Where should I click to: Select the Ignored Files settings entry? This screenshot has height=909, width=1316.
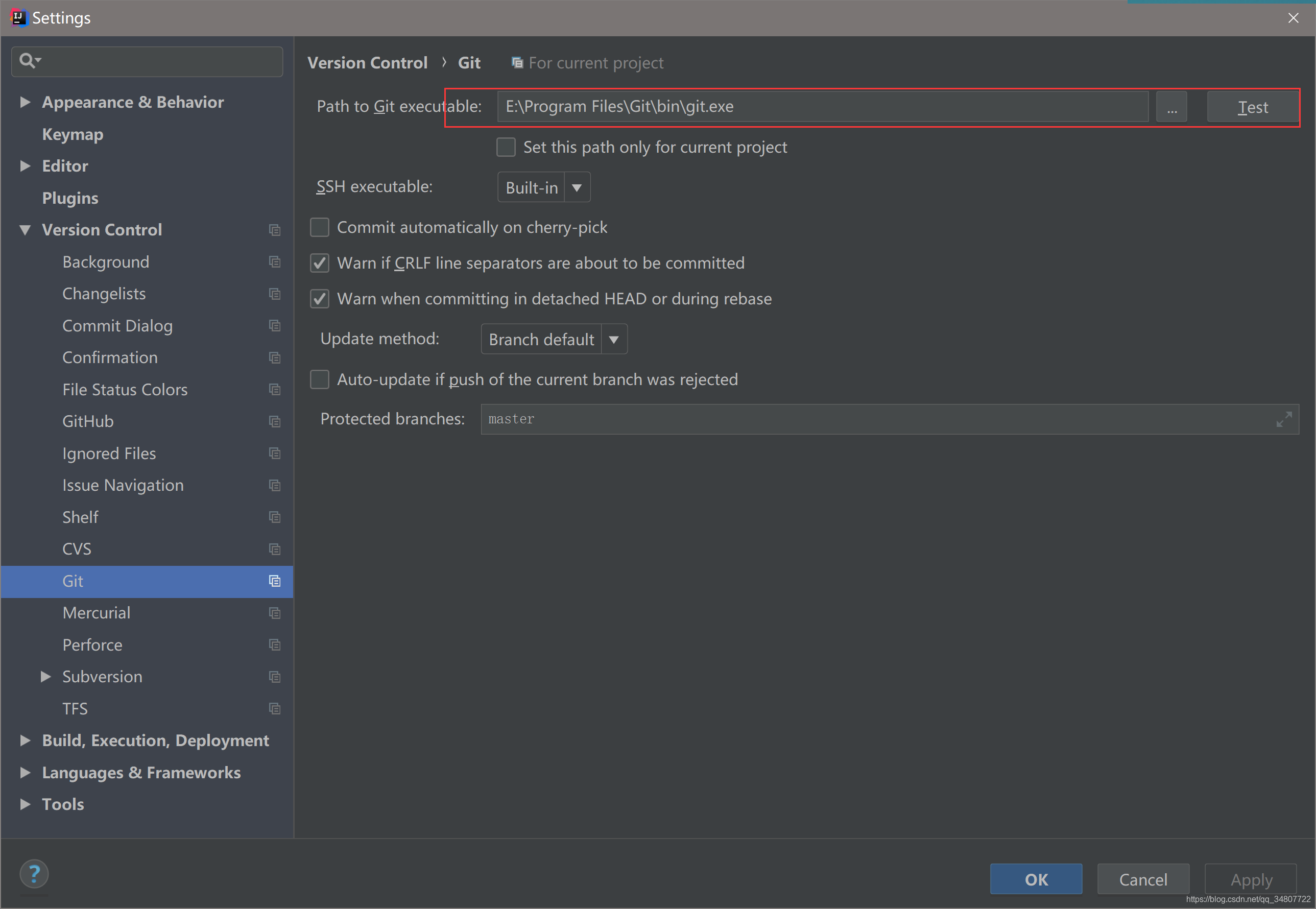(x=109, y=453)
